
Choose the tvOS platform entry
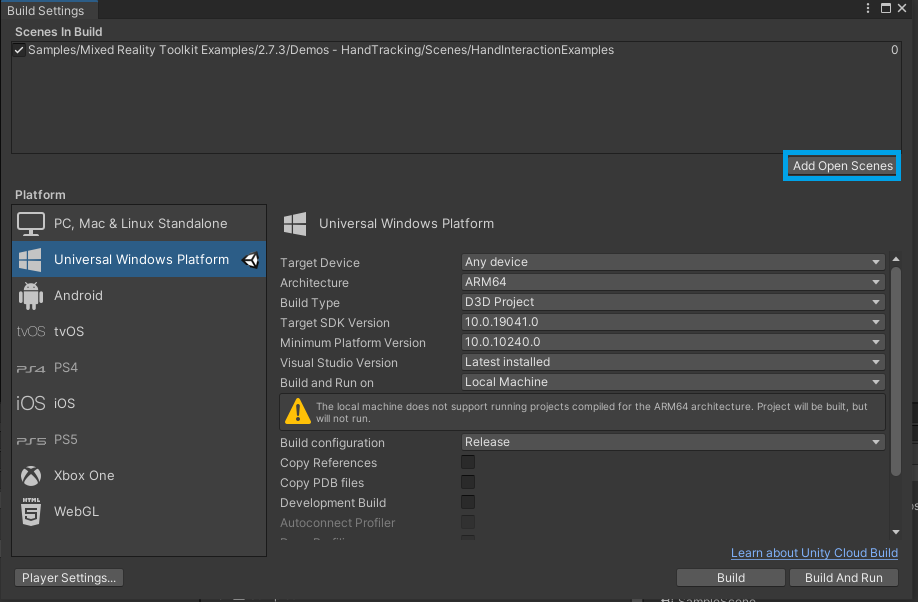139,331
